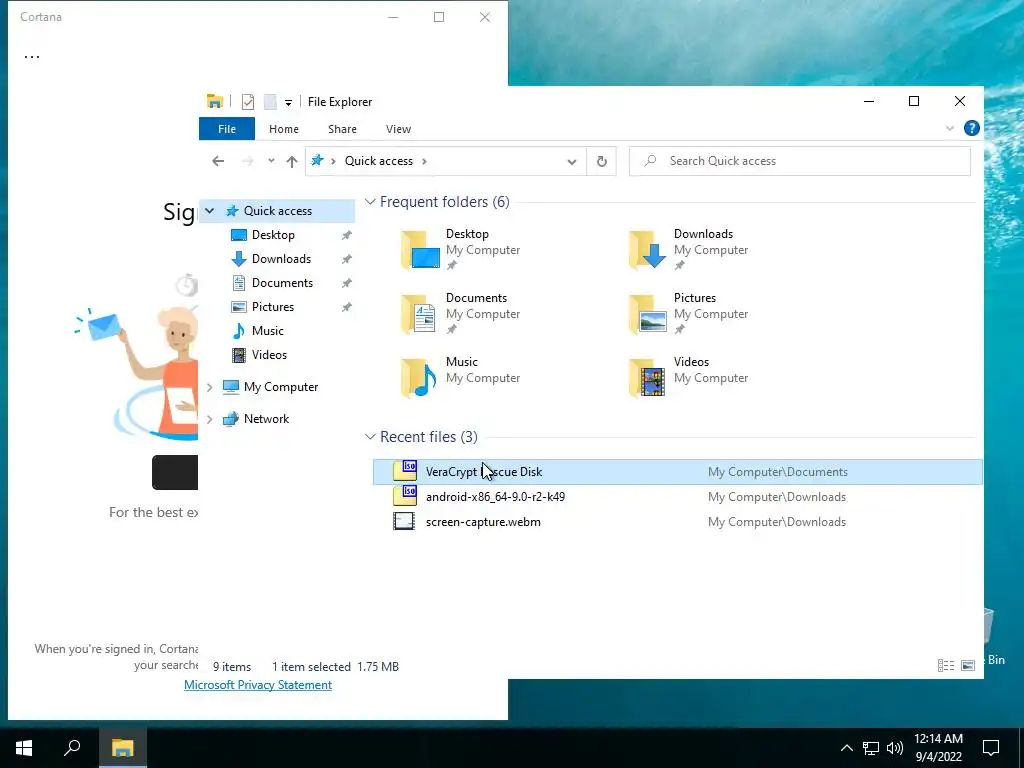Open the File ribbon tab
The image size is (1024, 768).
coord(227,129)
